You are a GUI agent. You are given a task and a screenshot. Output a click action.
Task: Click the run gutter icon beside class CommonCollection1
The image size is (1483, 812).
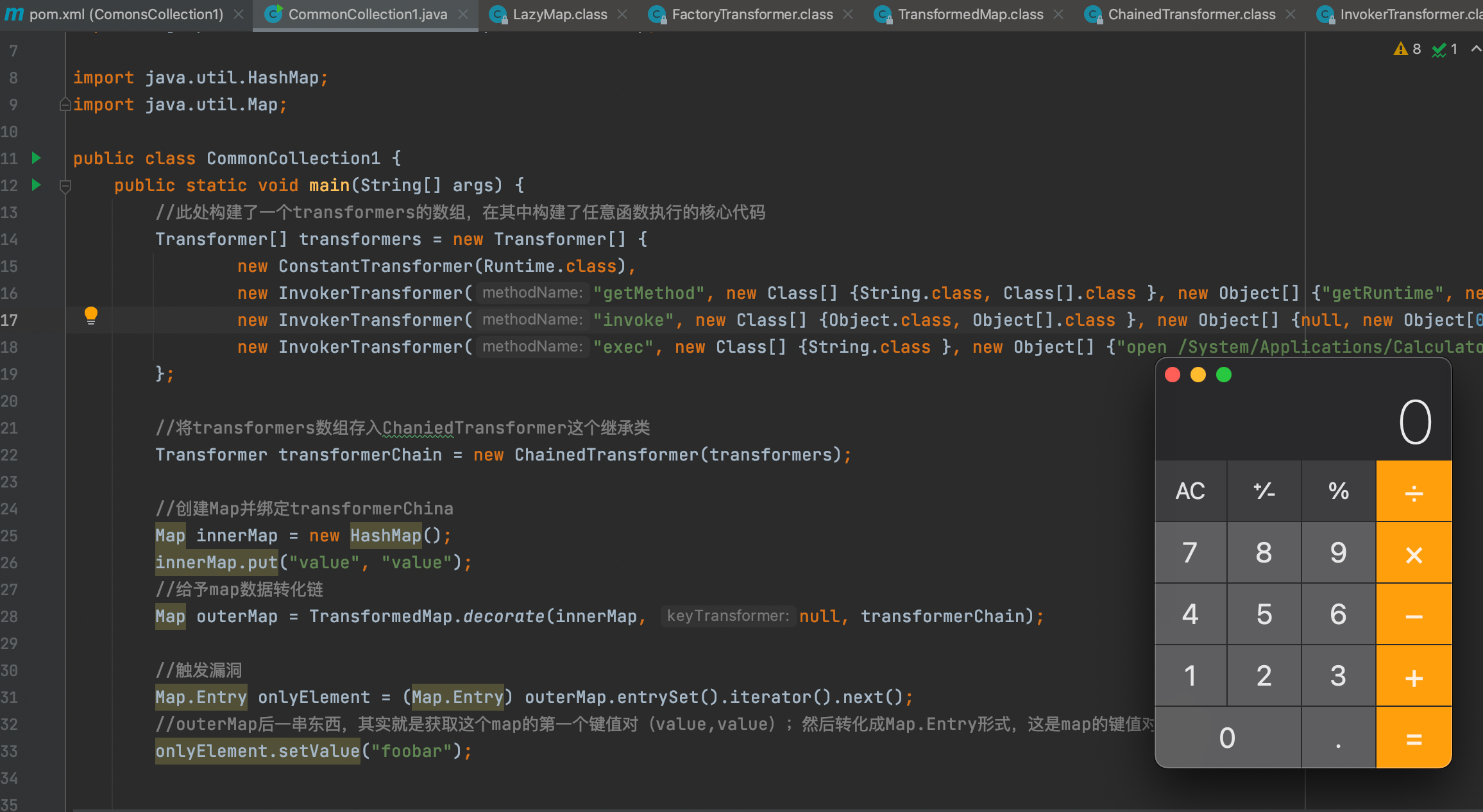[37, 158]
